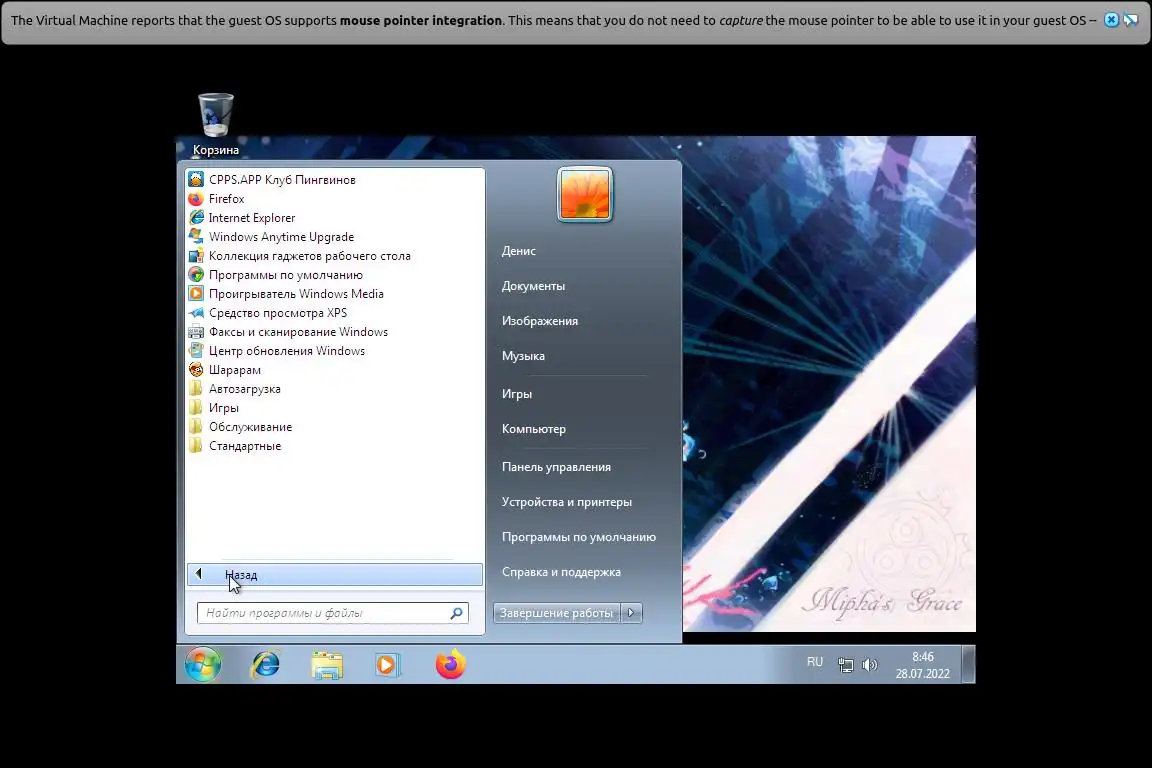Open Компьютер from the Start menu
This screenshot has height=768, width=1152.
tap(534, 429)
